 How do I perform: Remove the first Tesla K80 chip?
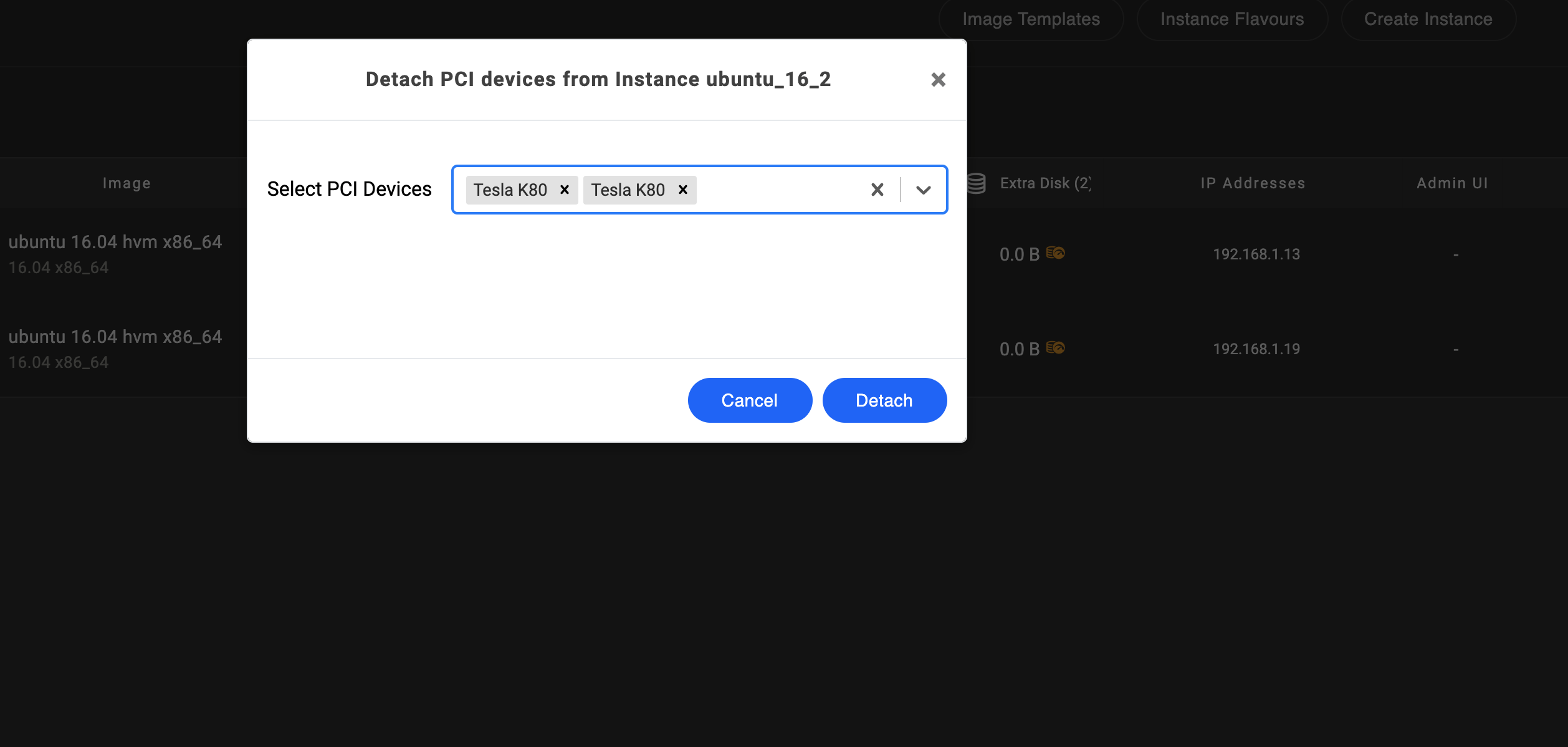[x=565, y=190]
